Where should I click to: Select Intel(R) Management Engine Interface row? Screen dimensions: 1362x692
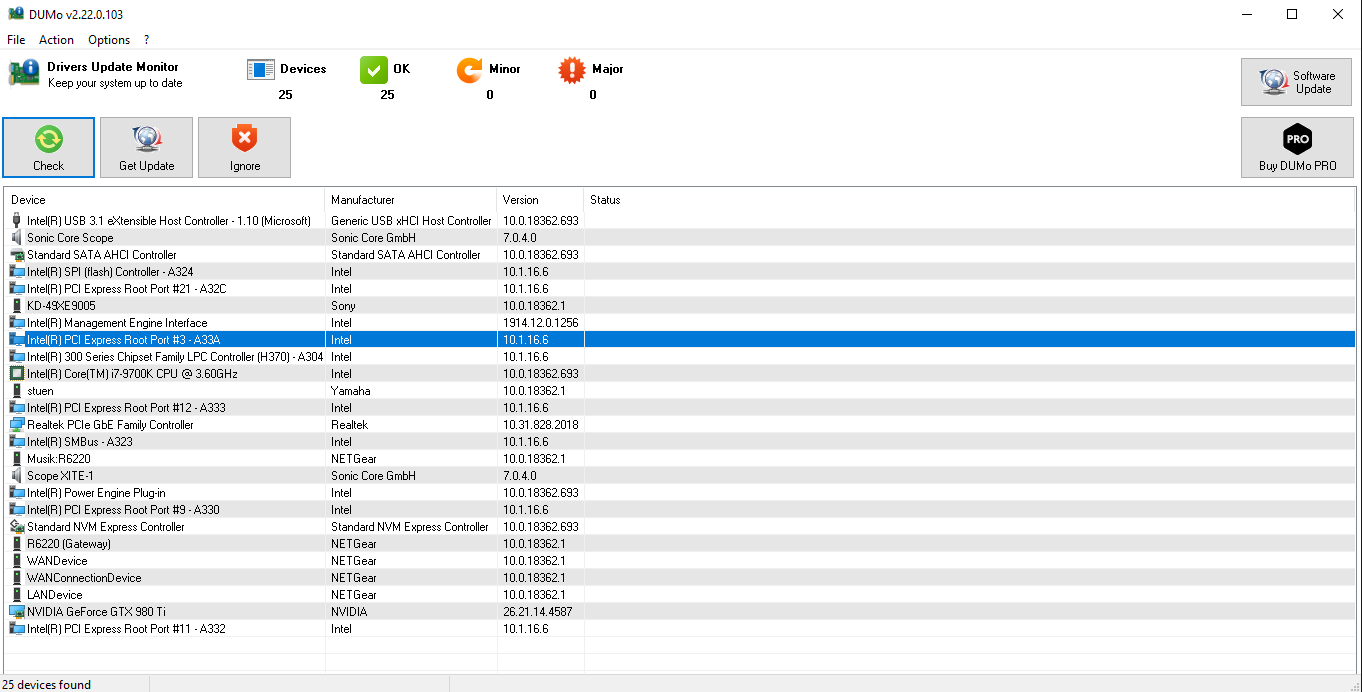pos(117,323)
